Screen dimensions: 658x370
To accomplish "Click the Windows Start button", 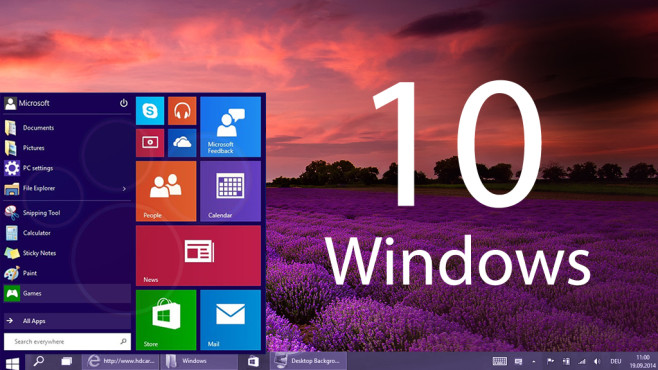I will tap(12, 363).
